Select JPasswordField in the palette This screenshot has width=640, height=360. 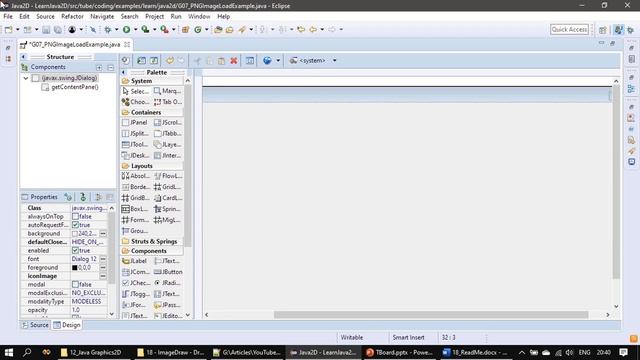coord(167,305)
